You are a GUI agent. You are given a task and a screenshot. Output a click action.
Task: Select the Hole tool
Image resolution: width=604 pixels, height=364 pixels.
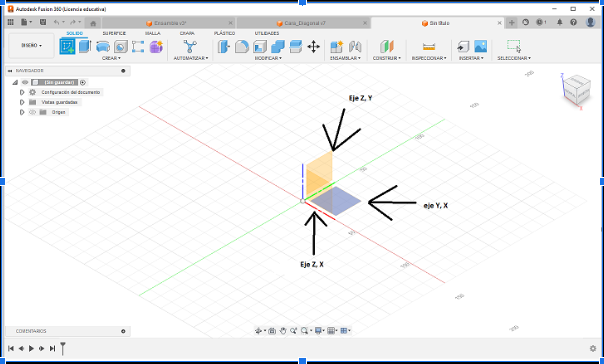click(x=121, y=47)
